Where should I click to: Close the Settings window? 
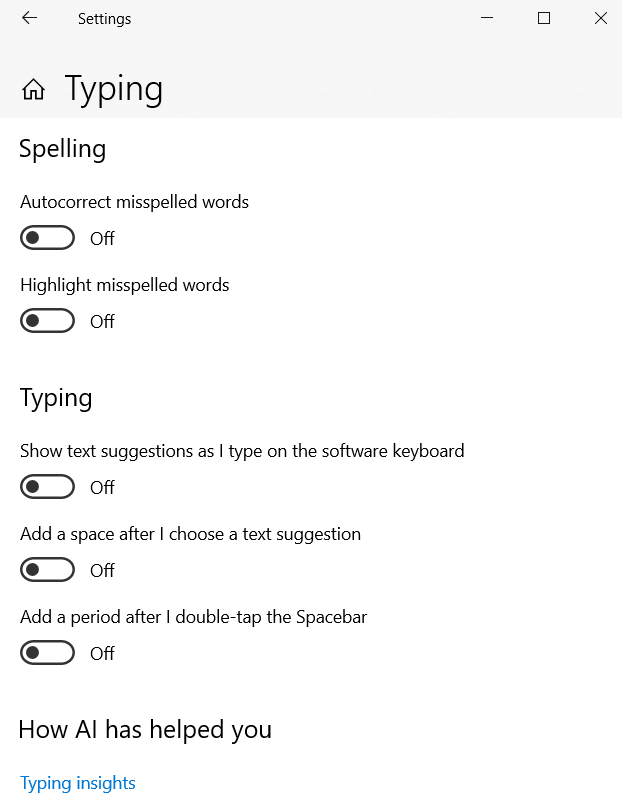(x=600, y=18)
